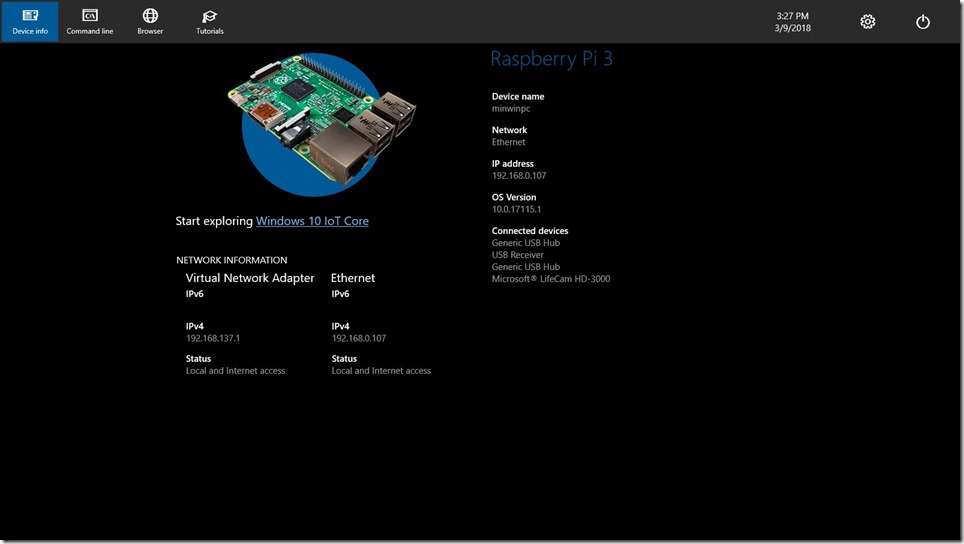The width and height of the screenshot is (964, 544).
Task: Select the device name minwinpc
Action: [x=511, y=109]
